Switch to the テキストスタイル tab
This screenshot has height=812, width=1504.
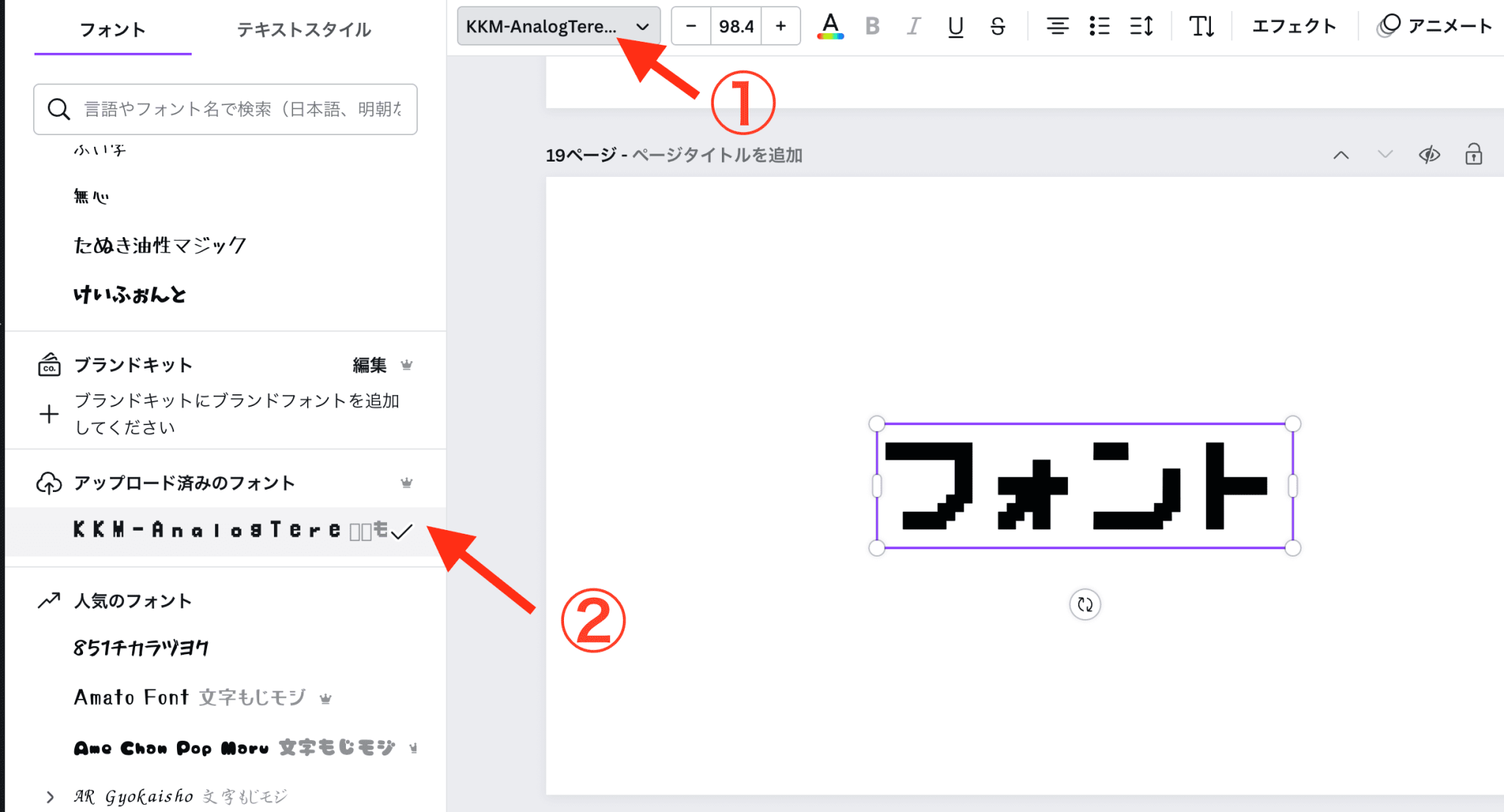[303, 30]
